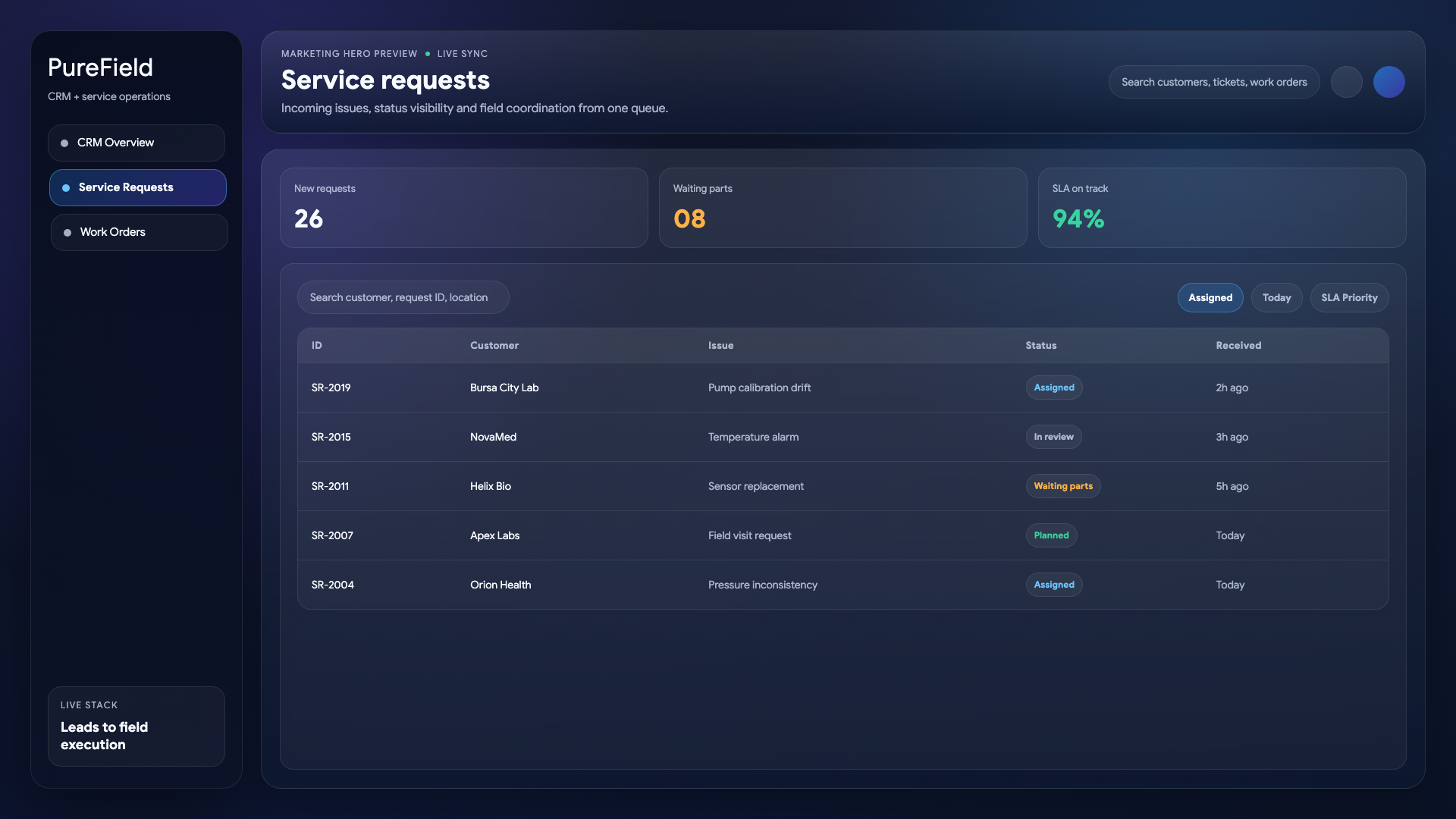Click Today in the Orion Health row
The image size is (1456, 819).
pyautogui.click(x=1231, y=585)
